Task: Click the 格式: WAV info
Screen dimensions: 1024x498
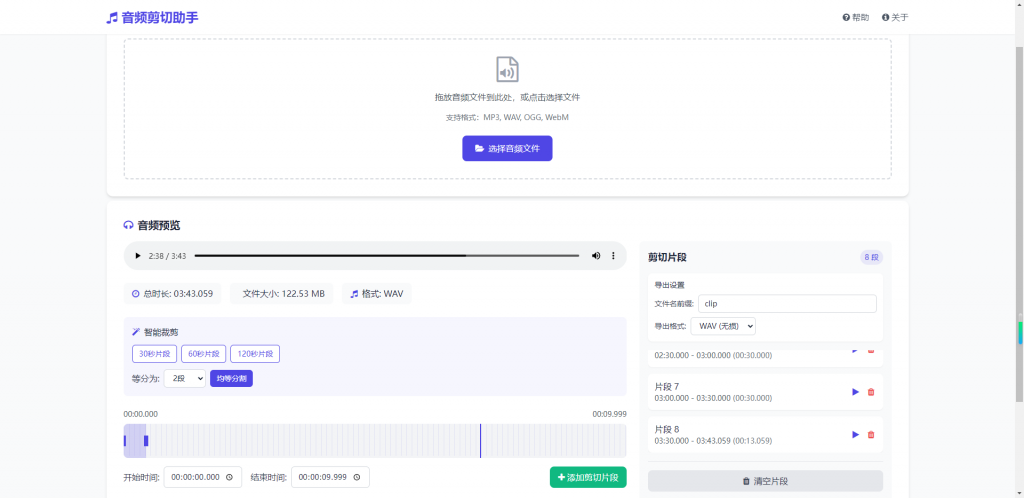Action: pos(377,294)
